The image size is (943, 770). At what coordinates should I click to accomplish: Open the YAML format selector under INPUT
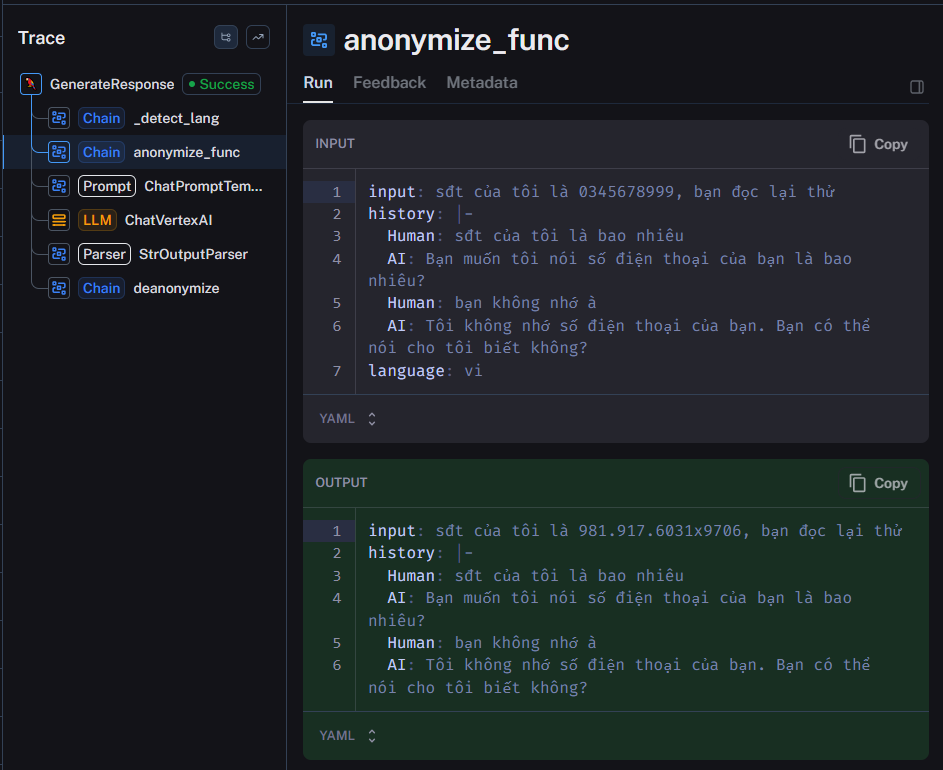point(348,419)
